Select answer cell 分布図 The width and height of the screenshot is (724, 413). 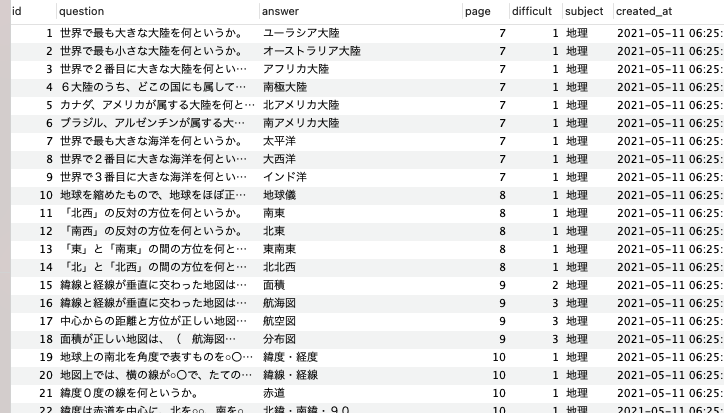click(279, 340)
